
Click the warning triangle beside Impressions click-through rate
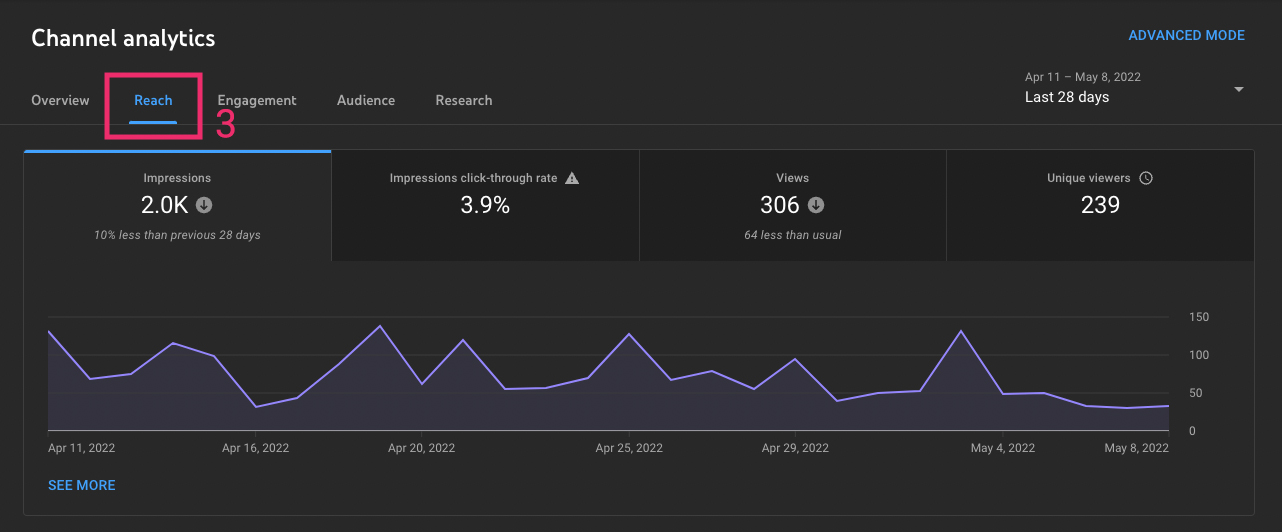click(x=572, y=178)
